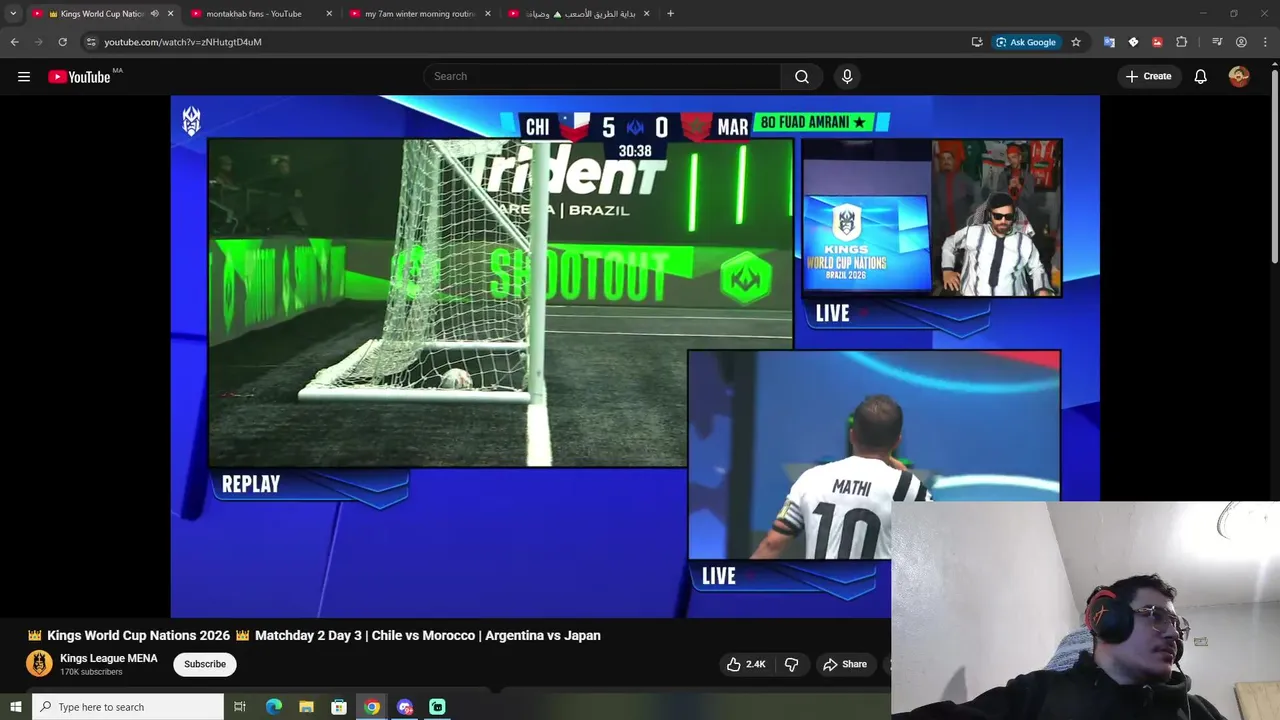
Task: Open the media control icon in Chrome toolbar
Action: (x=1217, y=42)
